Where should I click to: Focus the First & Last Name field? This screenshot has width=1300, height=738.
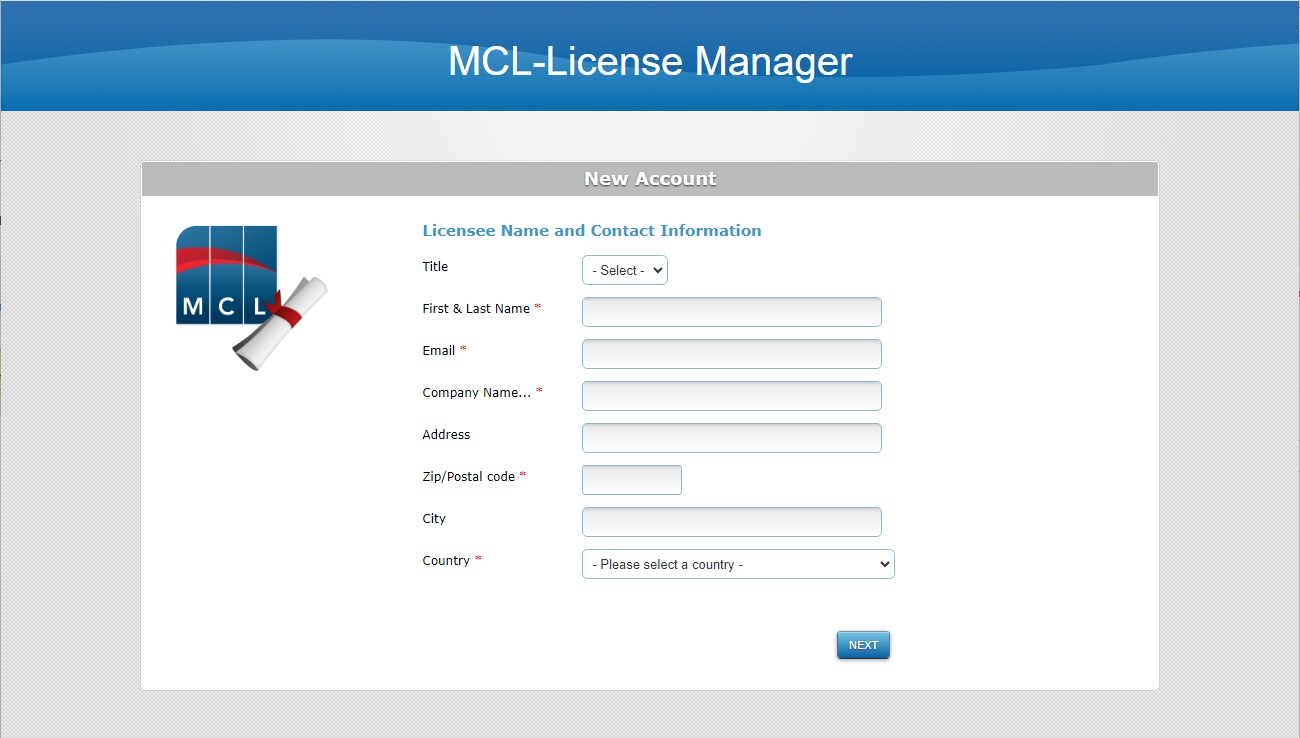coord(732,312)
